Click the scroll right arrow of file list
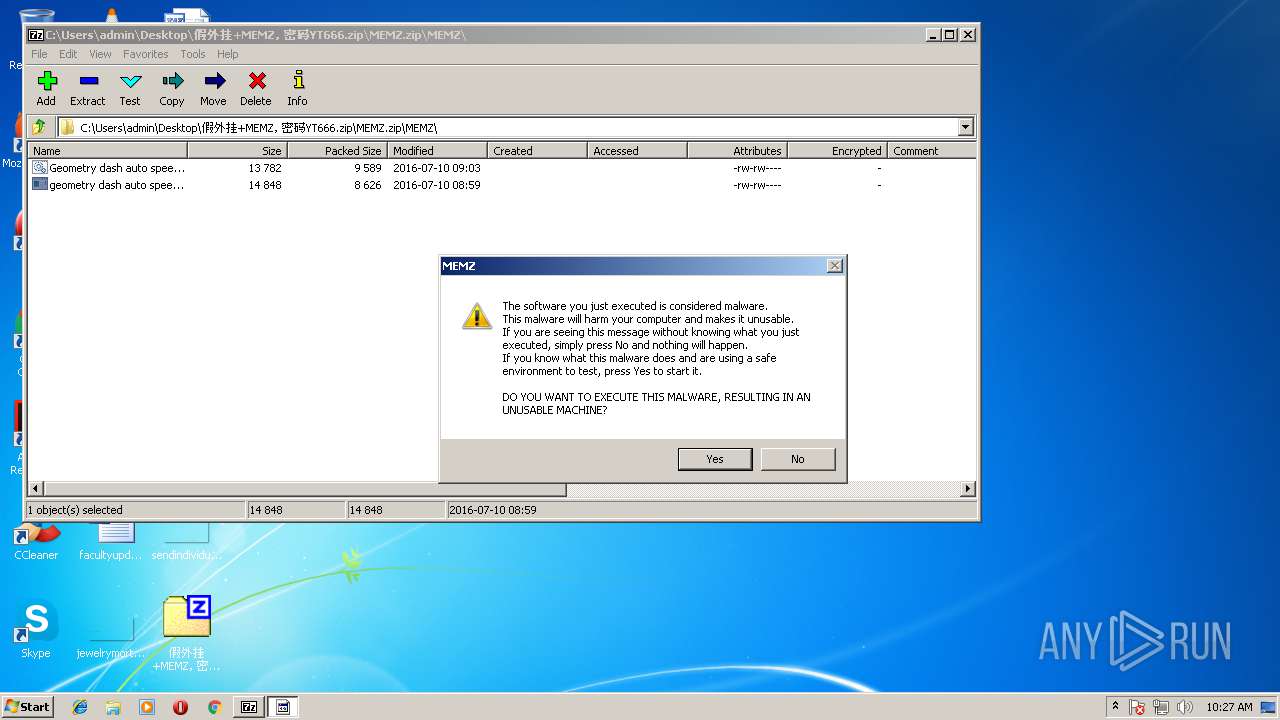Image resolution: width=1280 pixels, height=720 pixels. click(967, 489)
